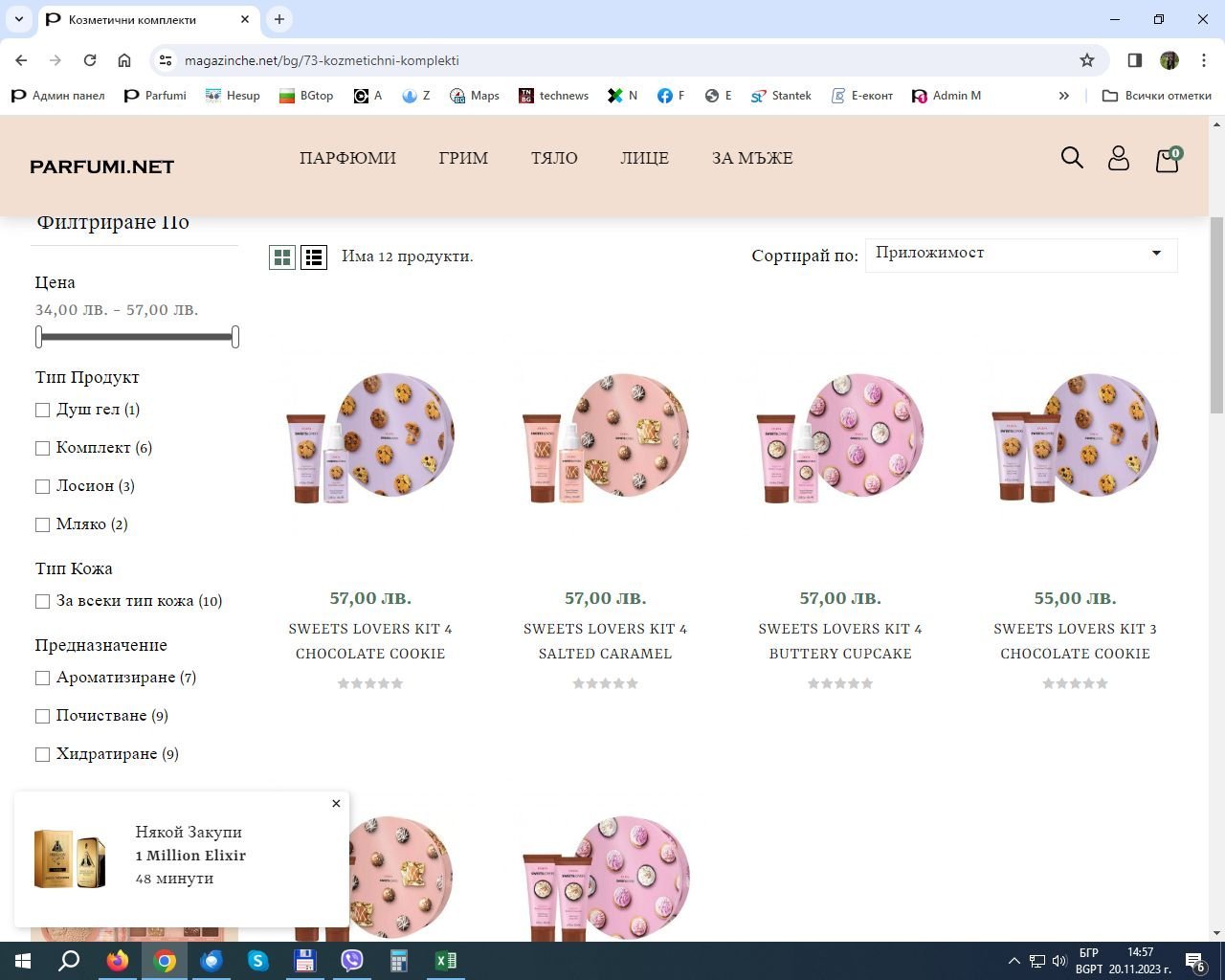
Task: Open the Сортирай по sorting dropdown
Action: pyautogui.click(x=1021, y=255)
